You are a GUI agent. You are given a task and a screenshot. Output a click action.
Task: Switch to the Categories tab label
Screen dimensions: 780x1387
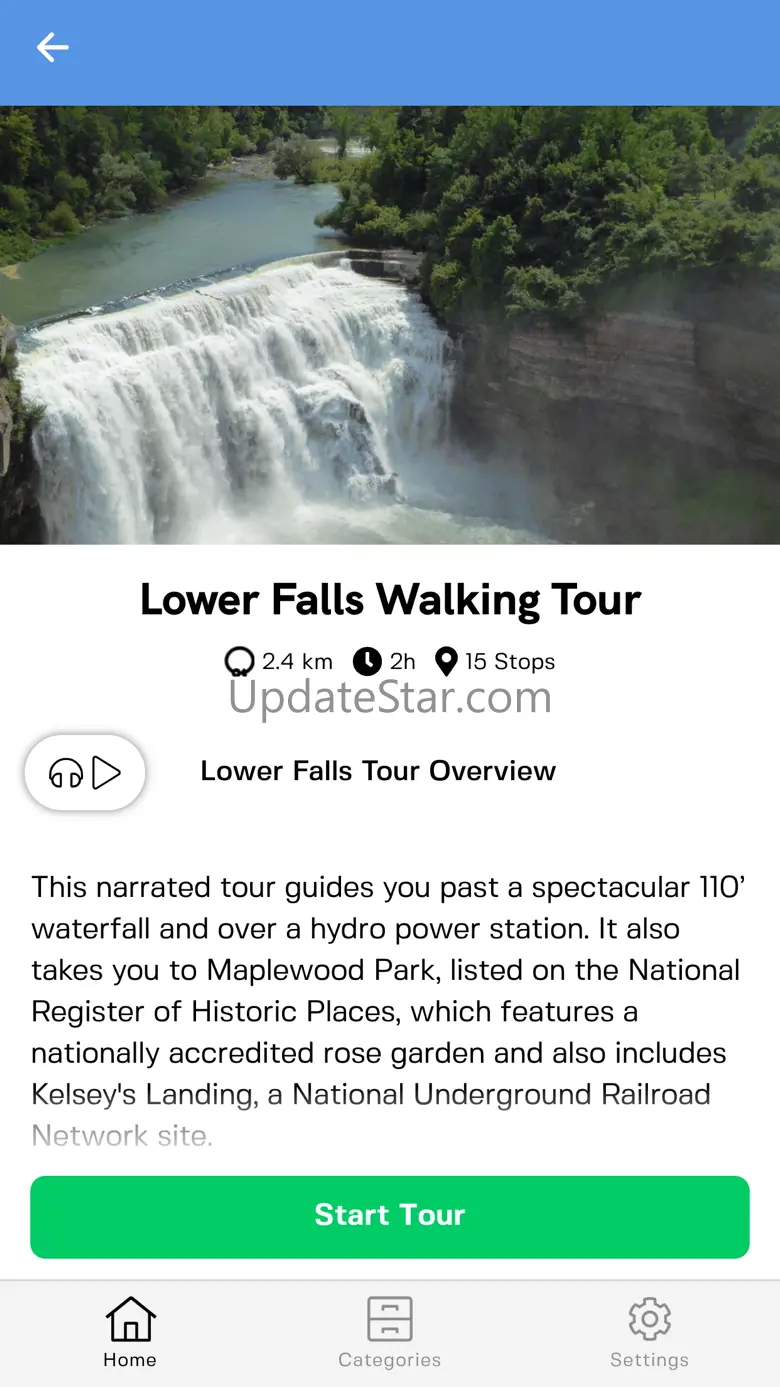[x=389, y=1360]
